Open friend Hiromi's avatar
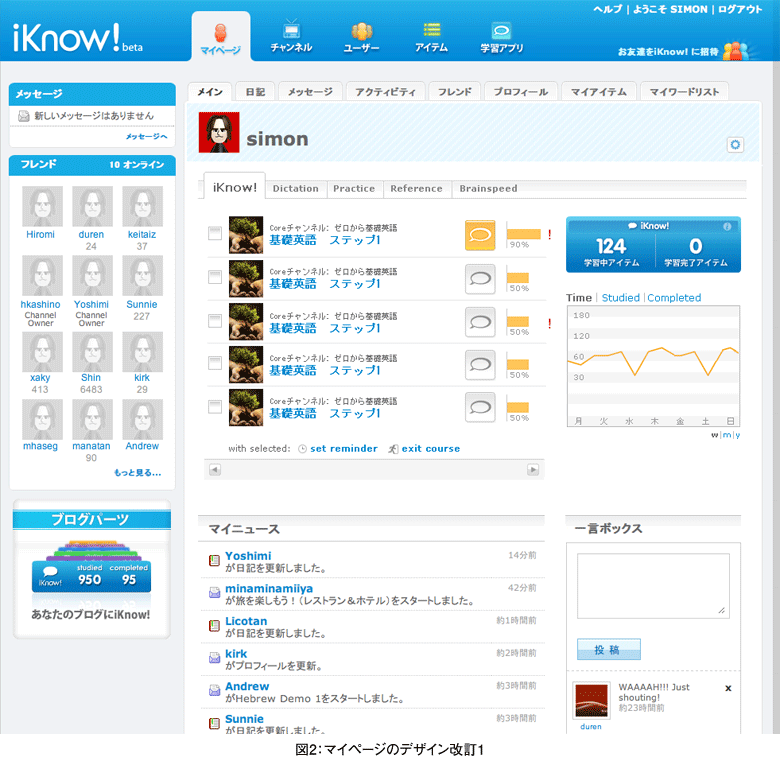The image size is (780, 760). (42, 206)
